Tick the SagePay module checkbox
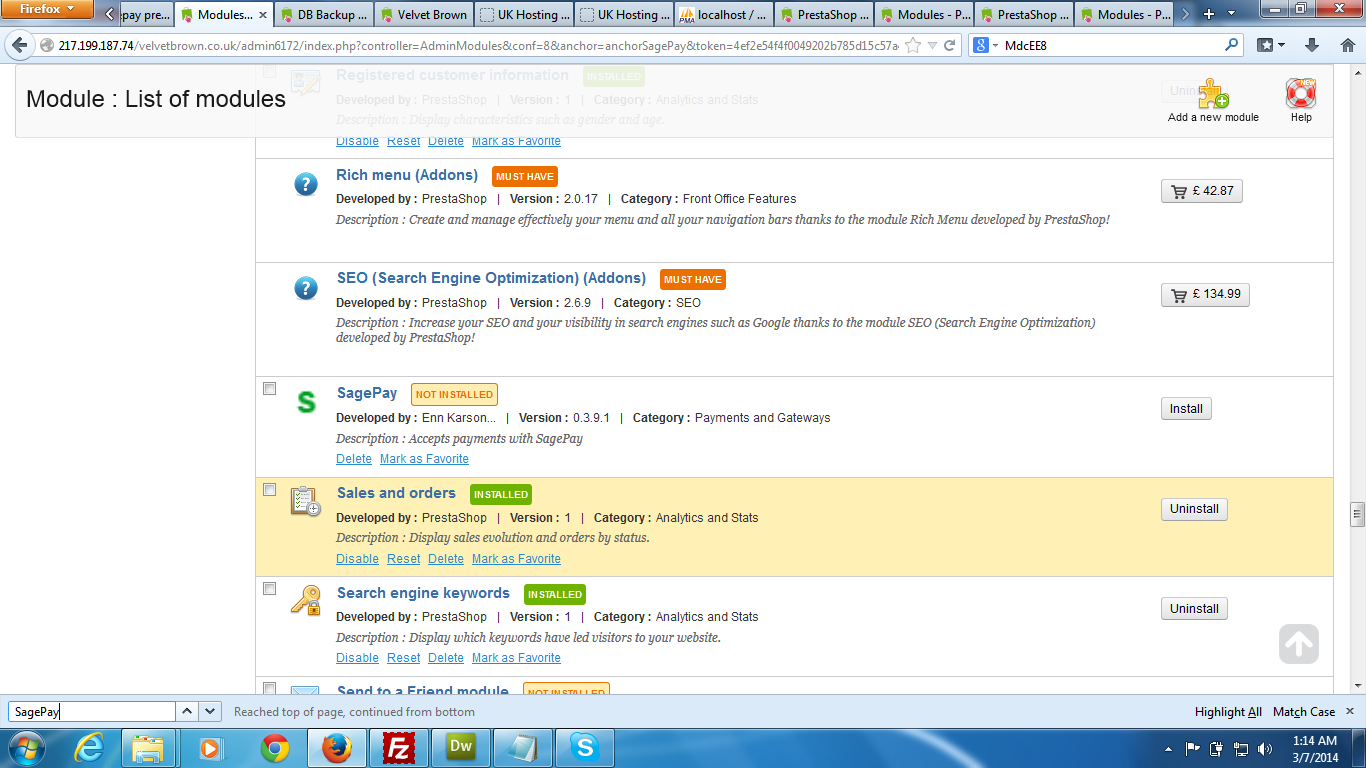Screen dimensions: 1366x768 269,389
